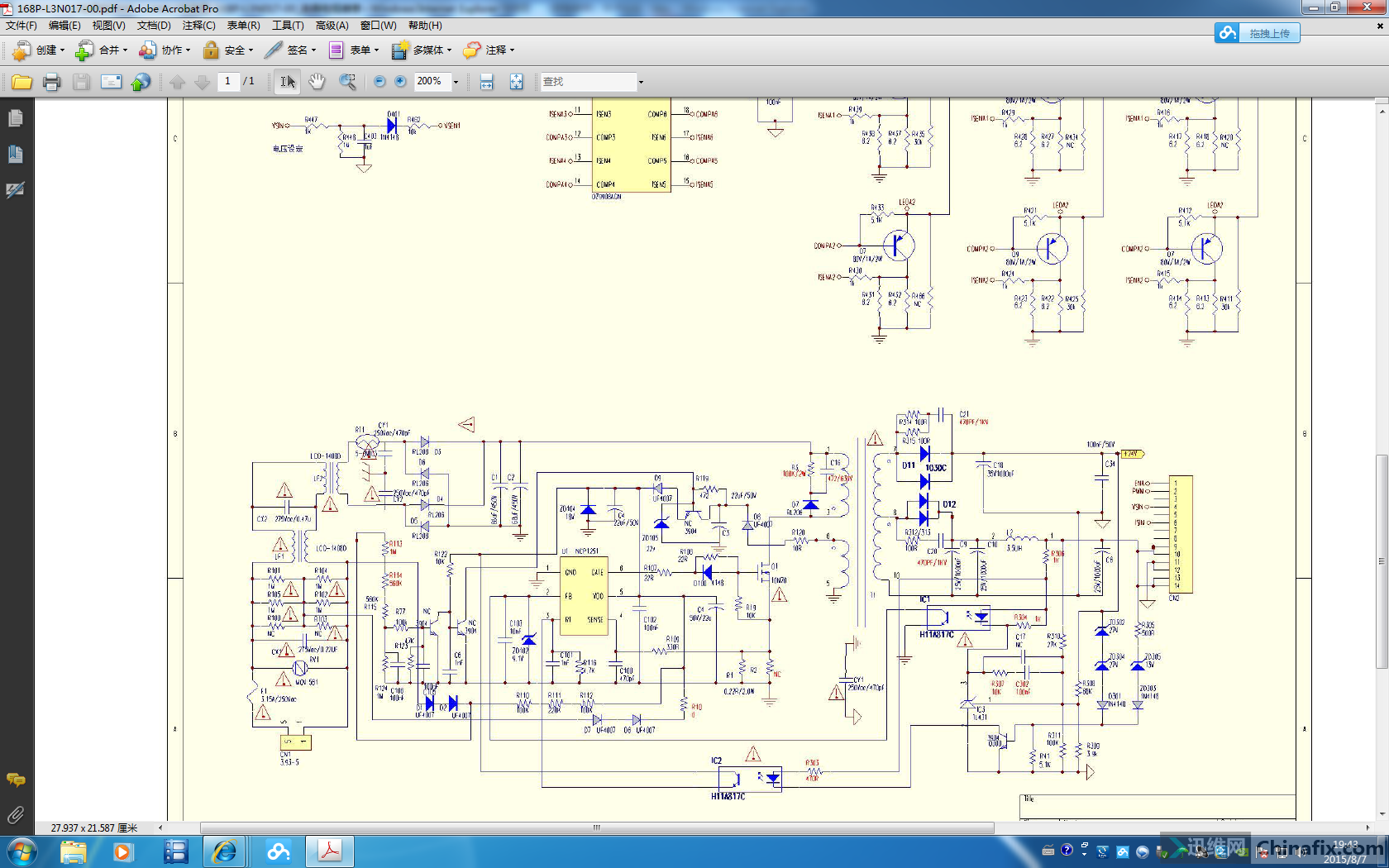Open the 窗口(W) menu
Image resolution: width=1389 pixels, height=868 pixels.
378,26
